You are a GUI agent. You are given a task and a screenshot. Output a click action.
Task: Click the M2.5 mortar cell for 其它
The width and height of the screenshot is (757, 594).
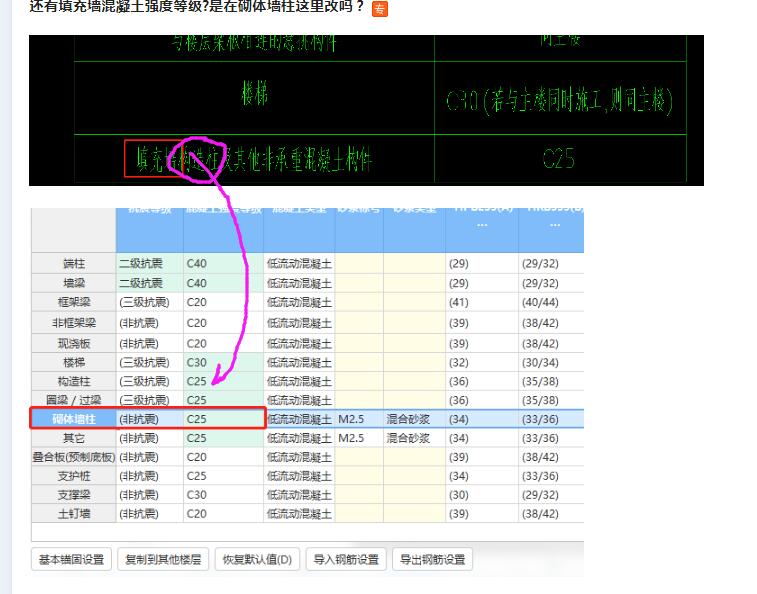tap(359, 438)
